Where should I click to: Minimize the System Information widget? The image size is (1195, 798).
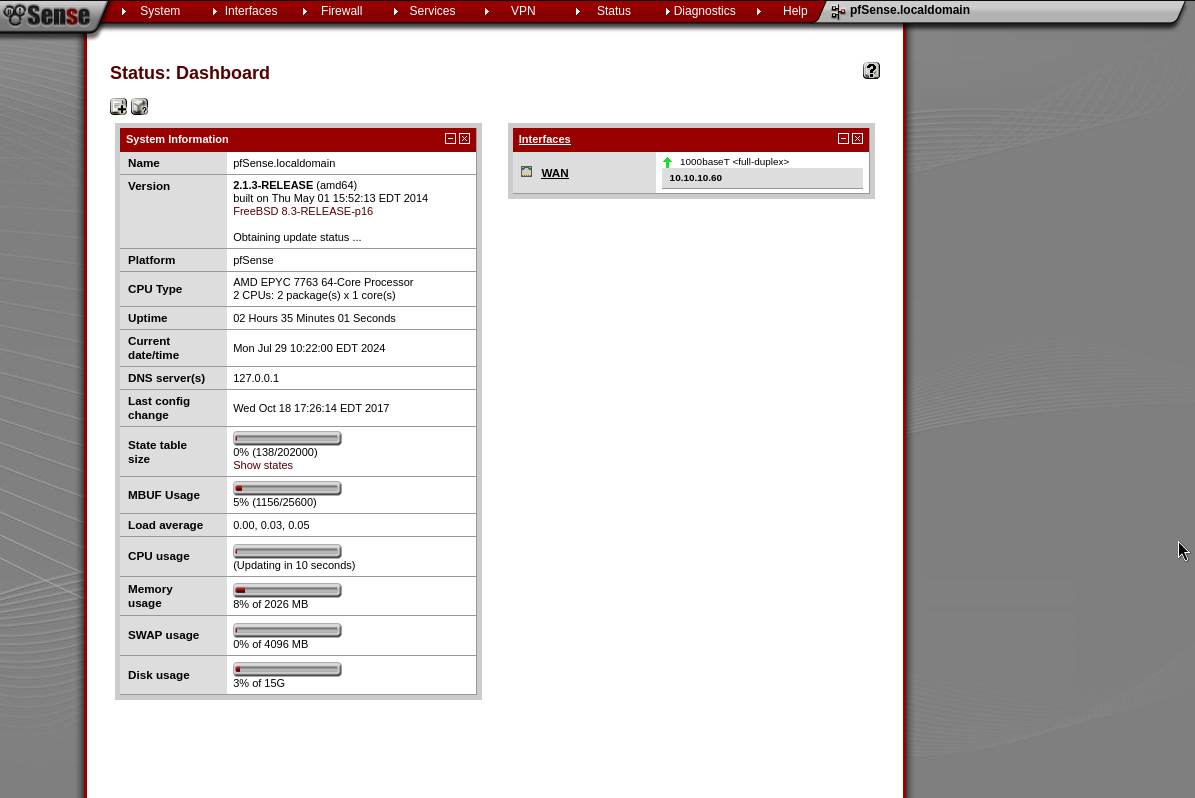tap(451, 139)
